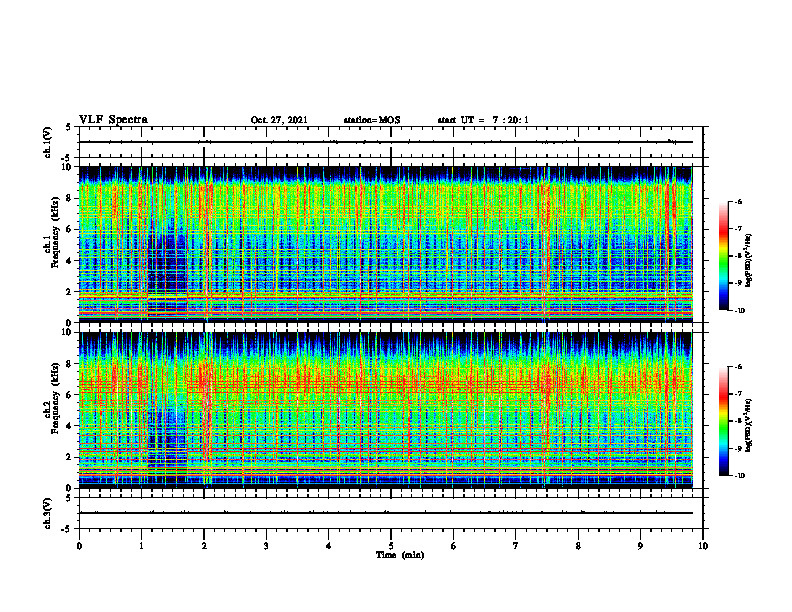The image size is (792, 612).
Task: Click the "4" kHz tick on ch.1 frequency axis
Action: (70, 261)
